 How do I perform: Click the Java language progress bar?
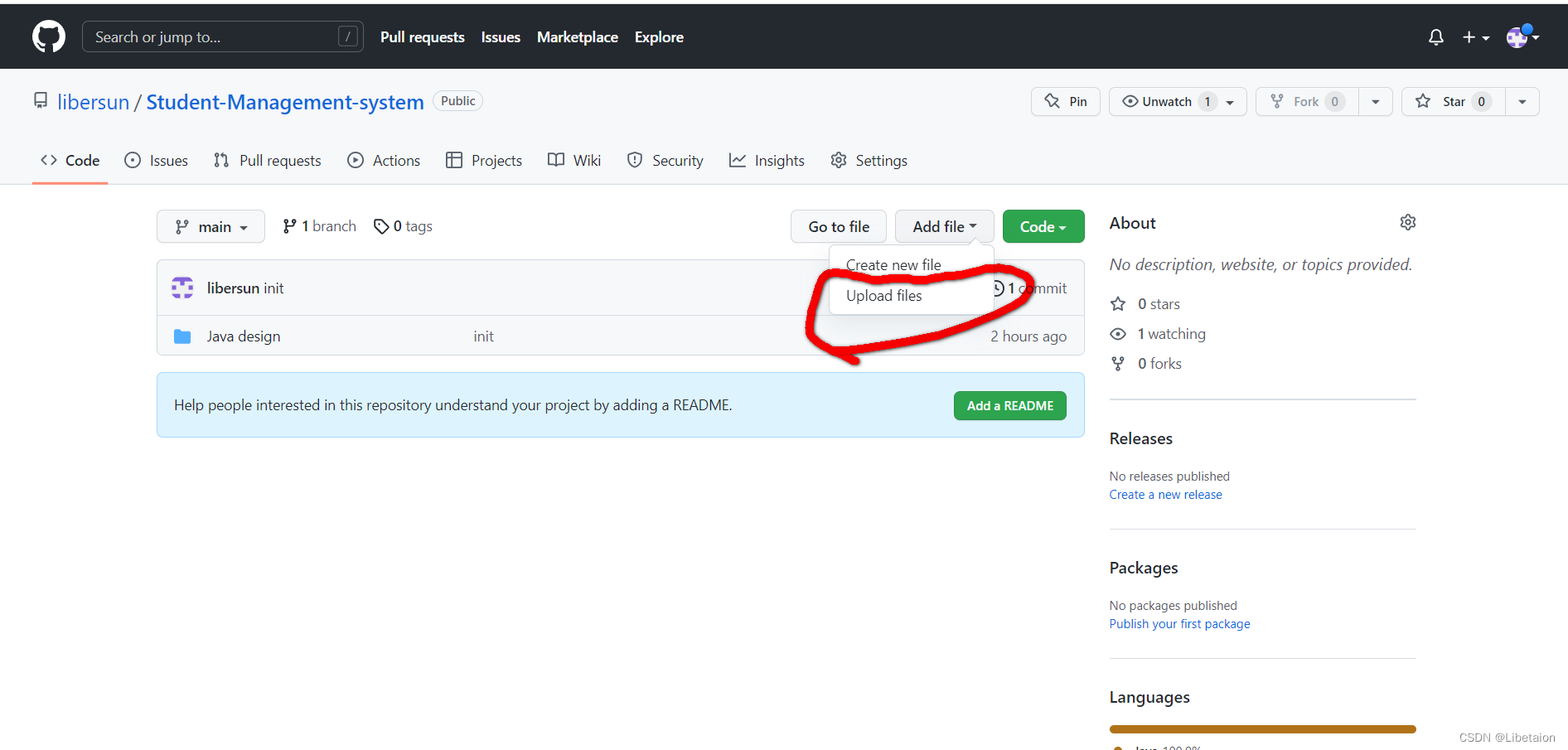coord(1262,729)
